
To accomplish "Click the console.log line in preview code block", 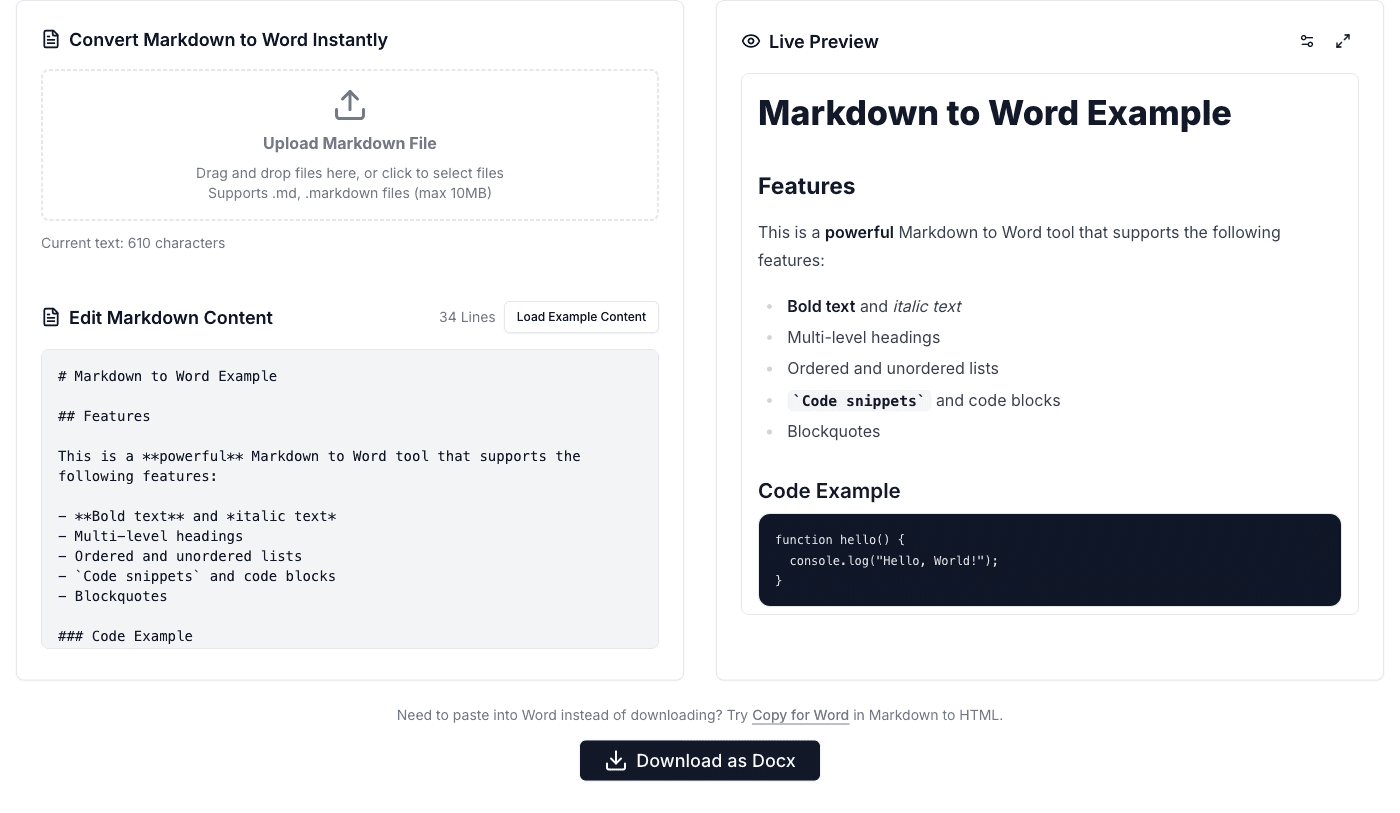I will point(894,561).
